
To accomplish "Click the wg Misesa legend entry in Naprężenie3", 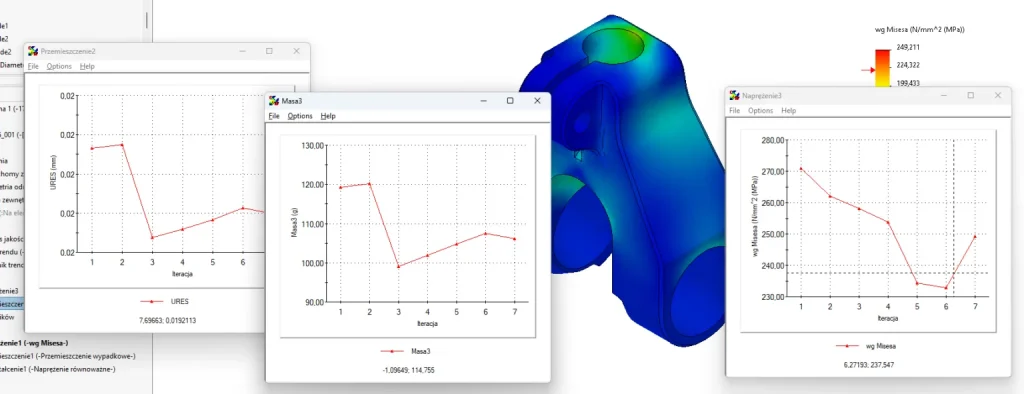I will tap(865, 346).
